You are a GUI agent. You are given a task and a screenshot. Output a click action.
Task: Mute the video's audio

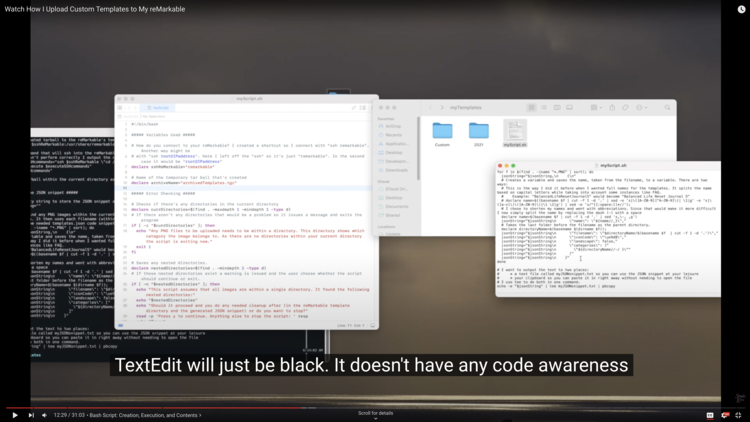click(44, 415)
